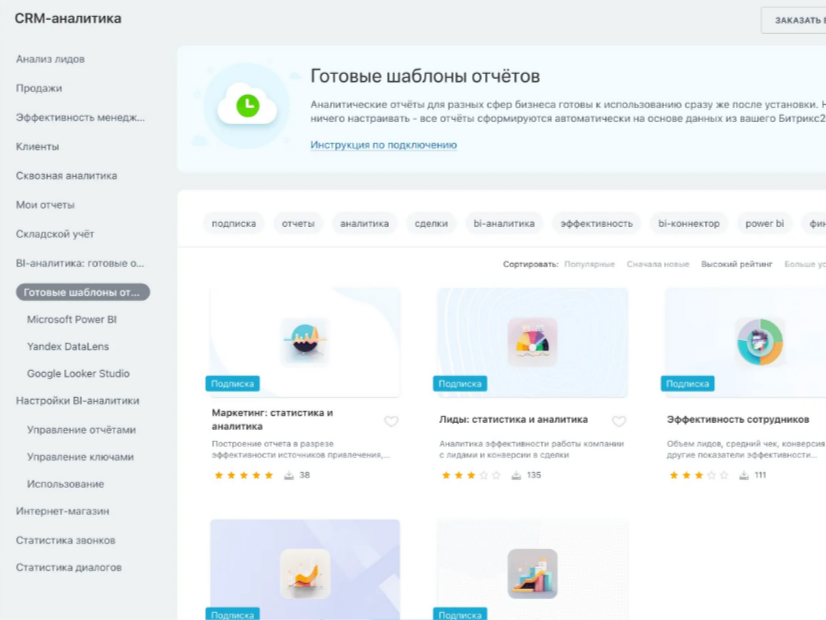Open the Маркетинг template chart icon

(x=305, y=342)
